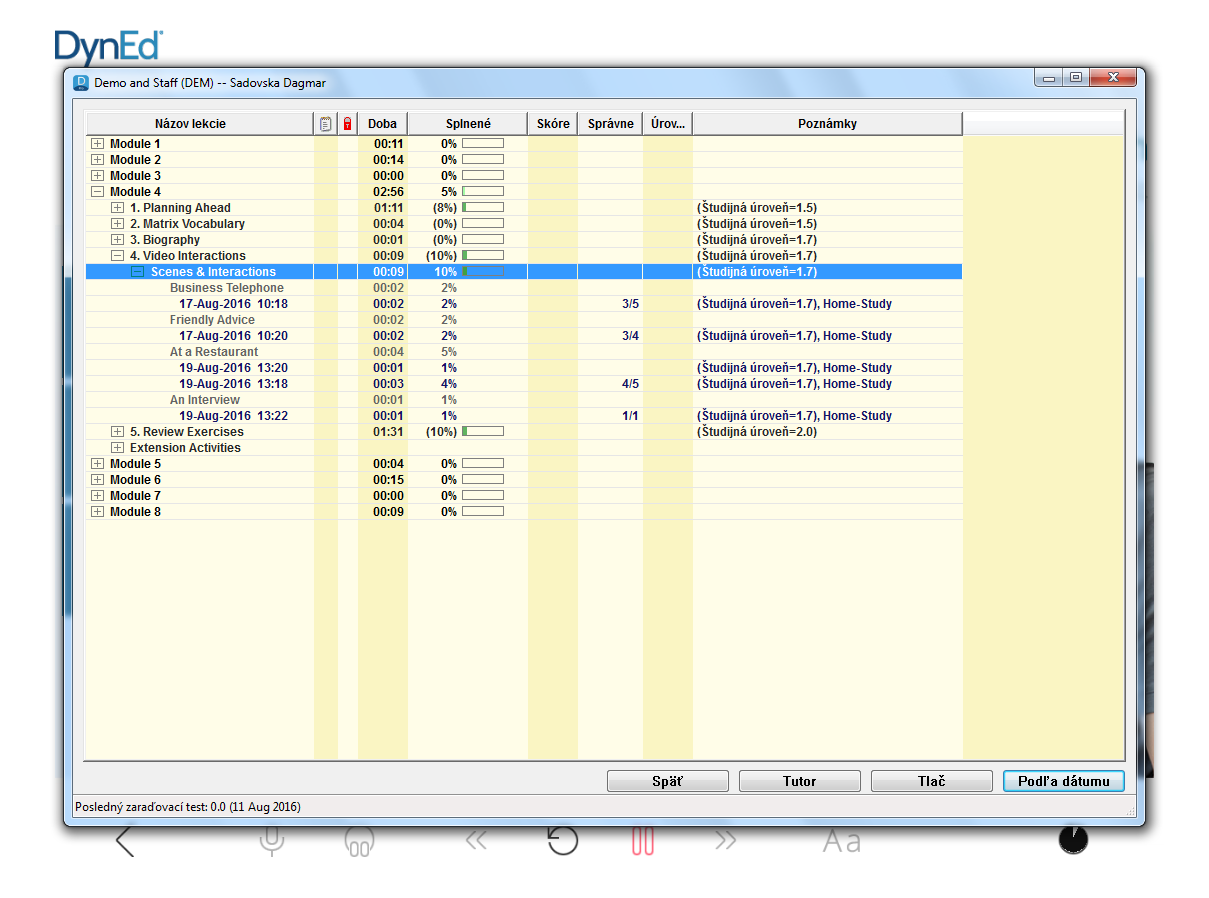Screen dimensions: 1209x898
Task: Click the Späť button
Action: [667, 781]
